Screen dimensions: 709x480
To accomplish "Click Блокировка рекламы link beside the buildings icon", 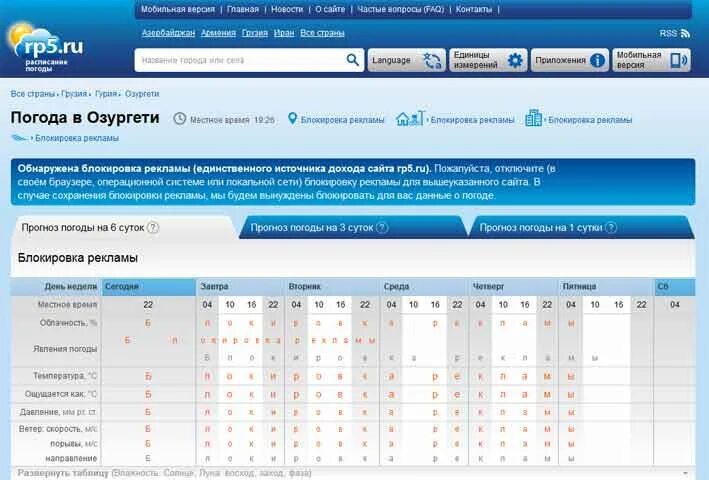I will click(590, 120).
